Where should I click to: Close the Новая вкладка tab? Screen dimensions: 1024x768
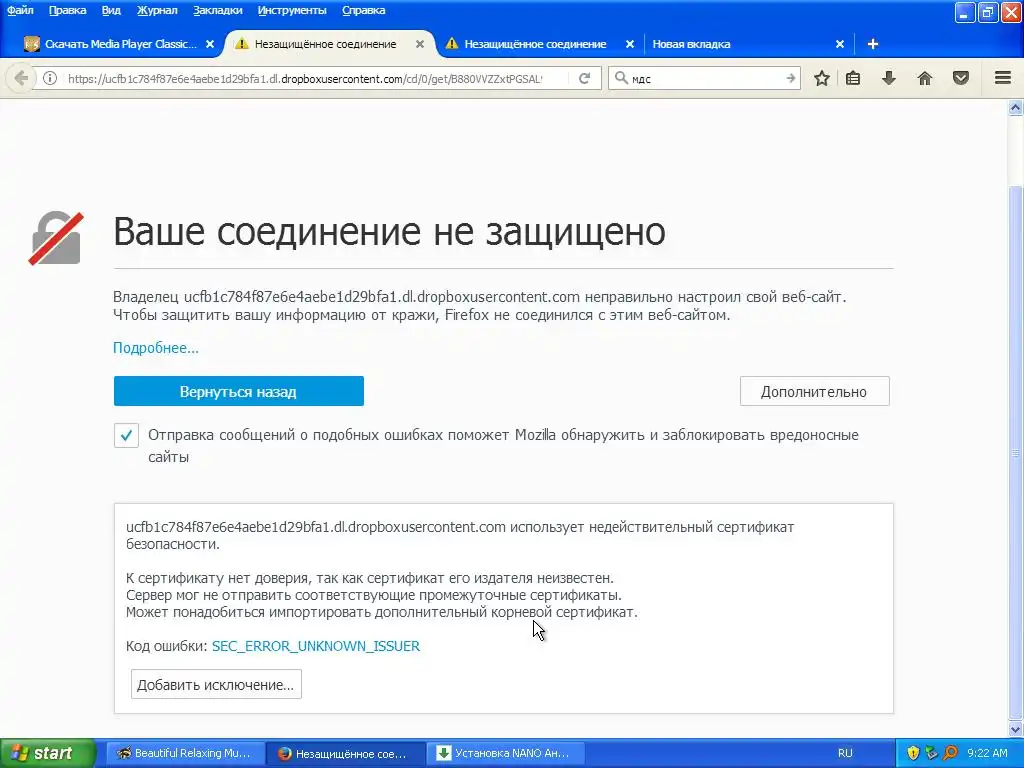pos(840,44)
